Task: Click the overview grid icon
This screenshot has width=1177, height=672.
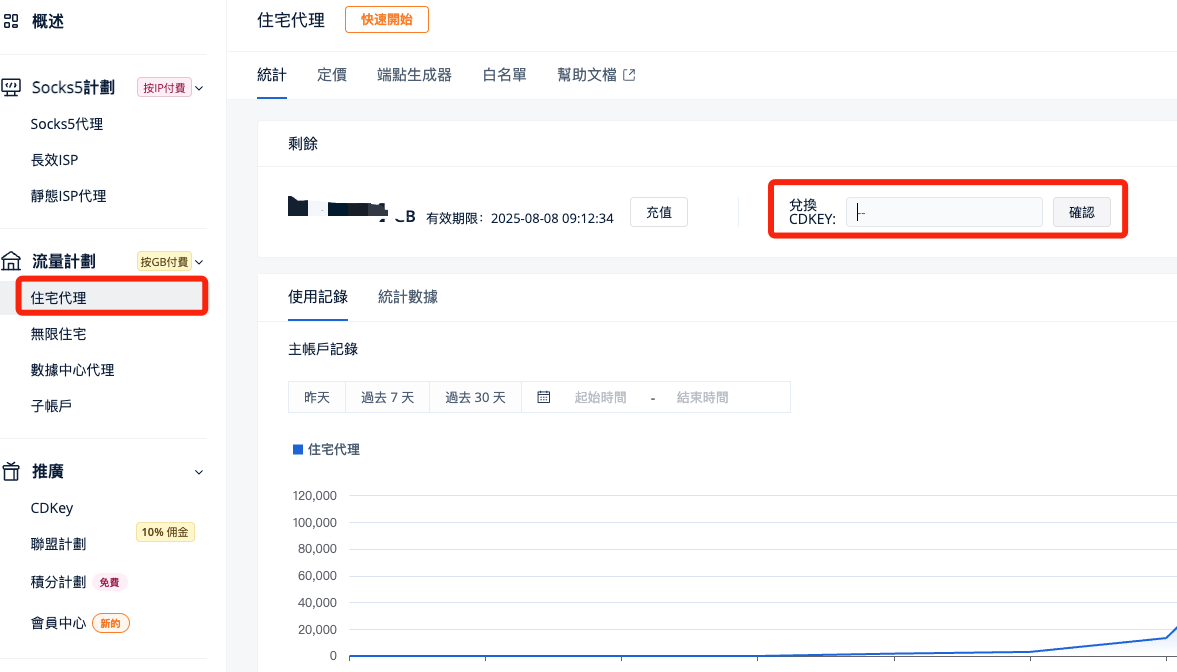Action: point(12,21)
